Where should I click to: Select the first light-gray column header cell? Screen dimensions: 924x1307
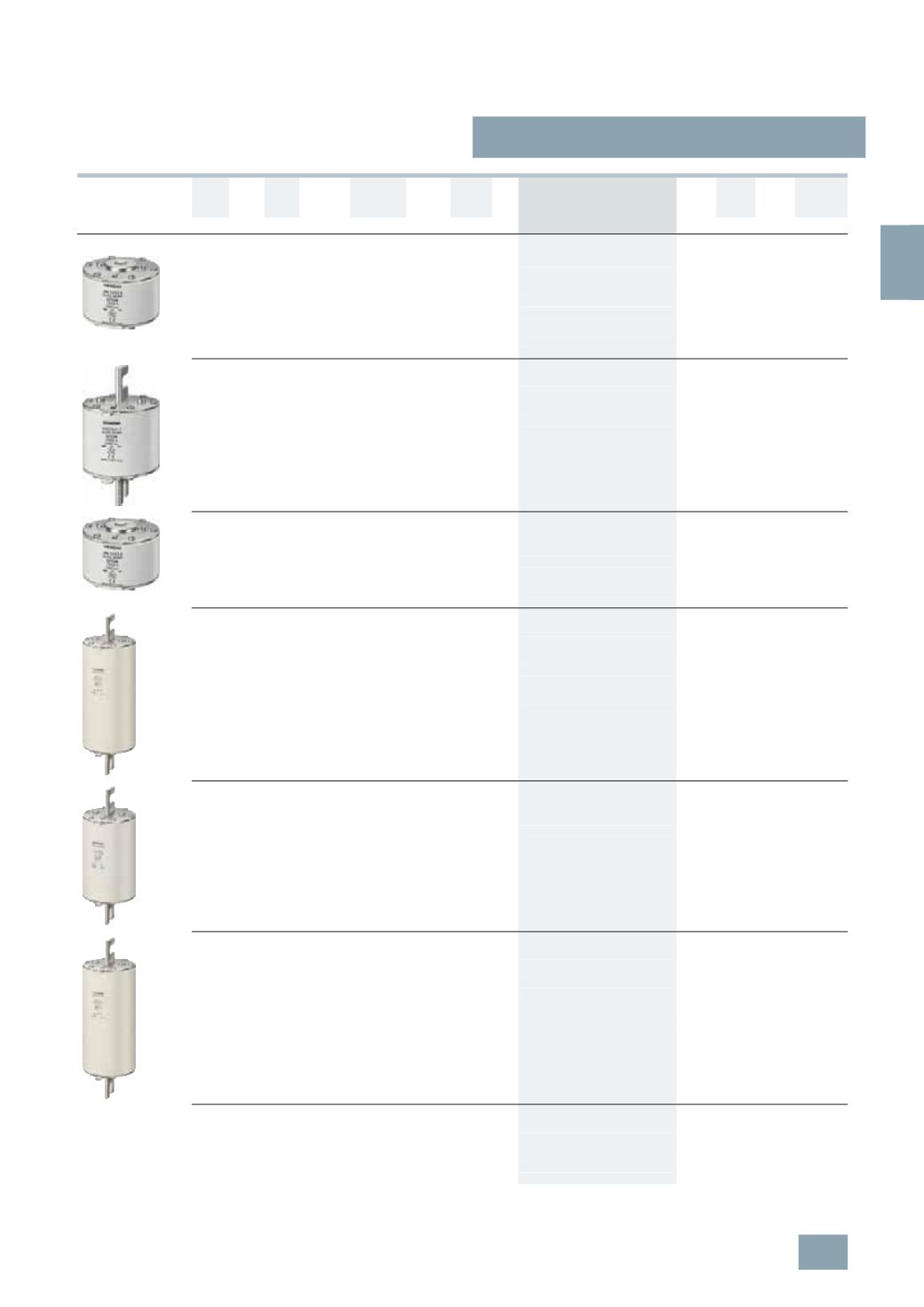click(x=210, y=197)
